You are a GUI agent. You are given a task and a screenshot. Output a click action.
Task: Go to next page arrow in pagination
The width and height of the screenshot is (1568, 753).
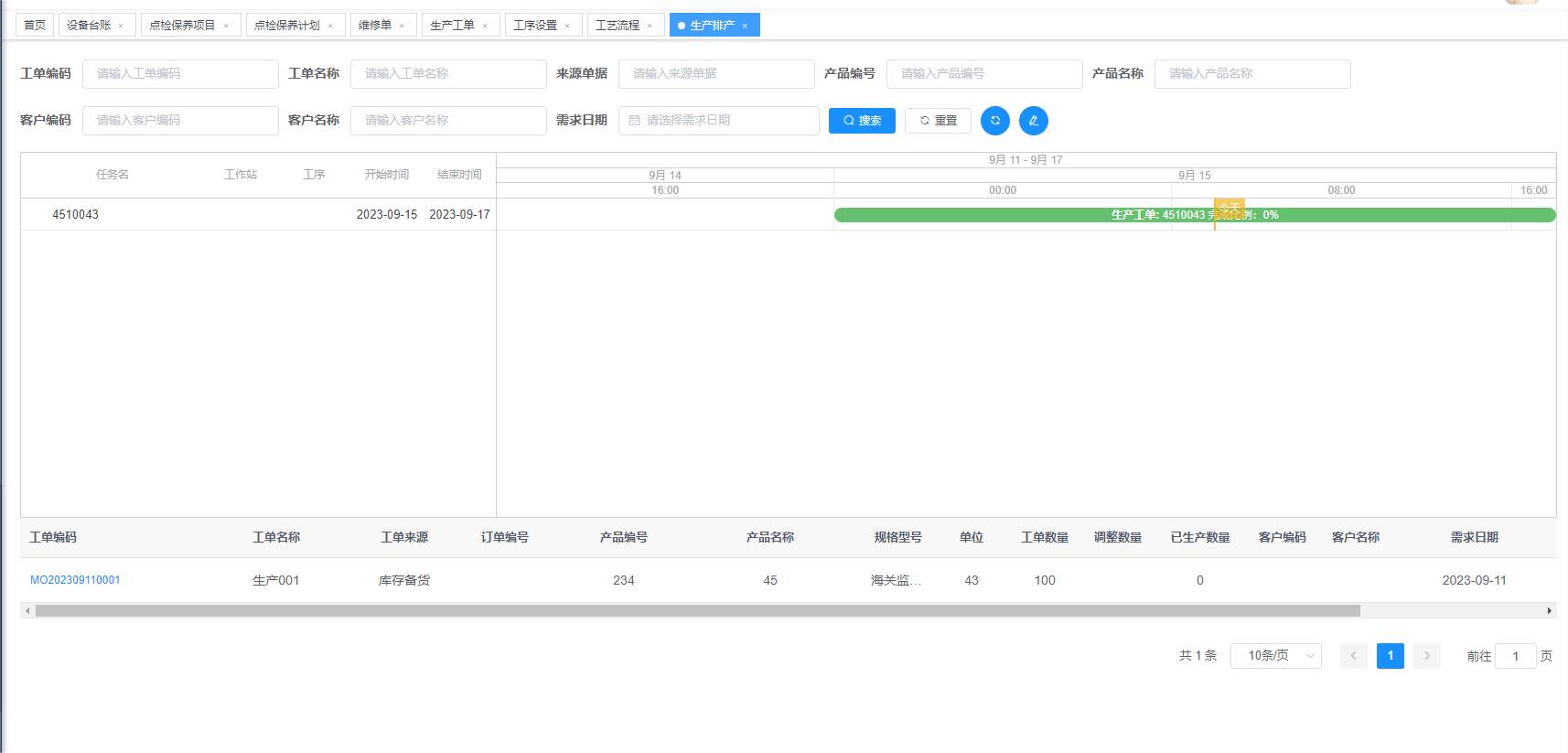click(x=1426, y=656)
